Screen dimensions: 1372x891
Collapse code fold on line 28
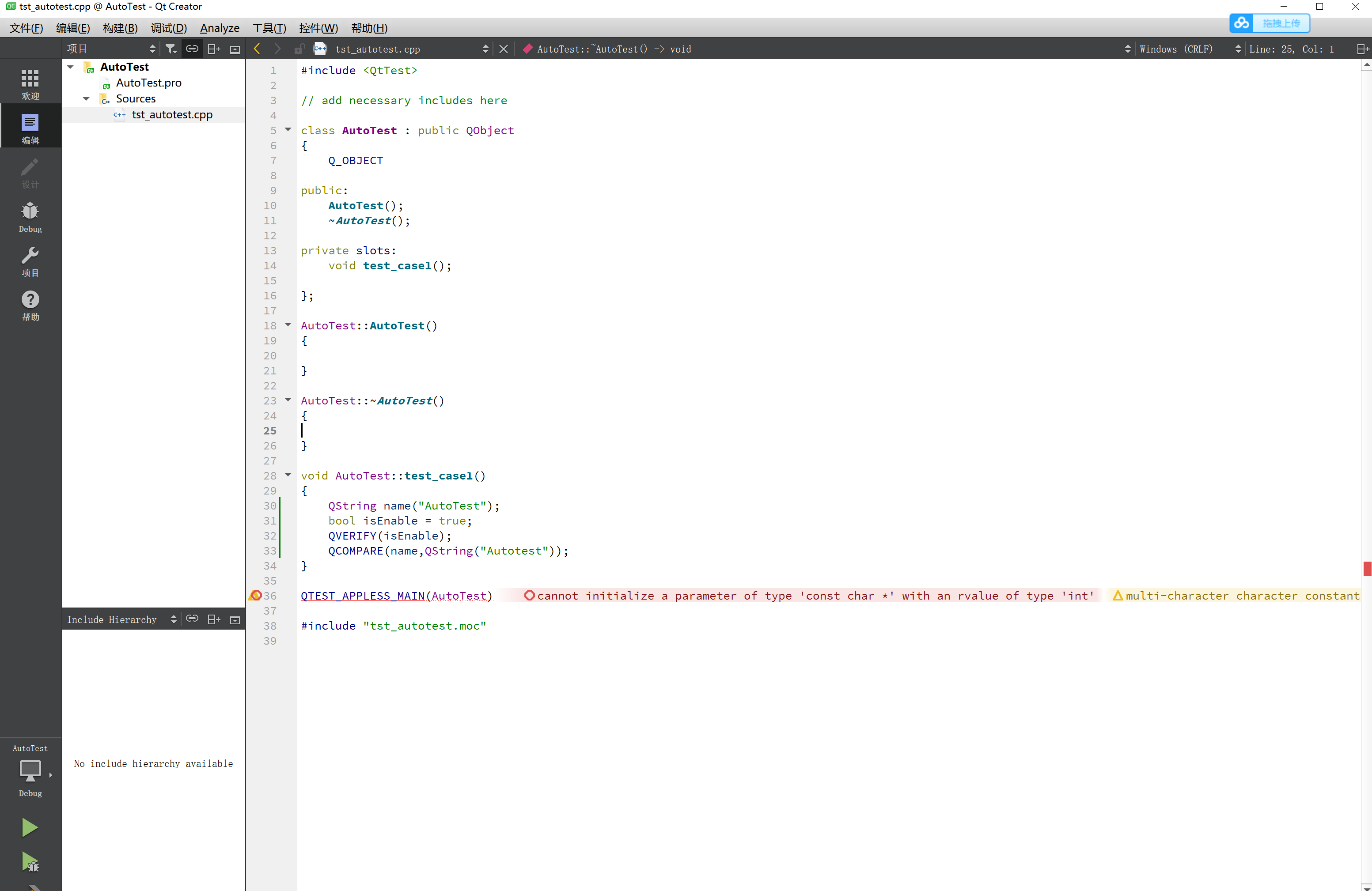(x=288, y=475)
